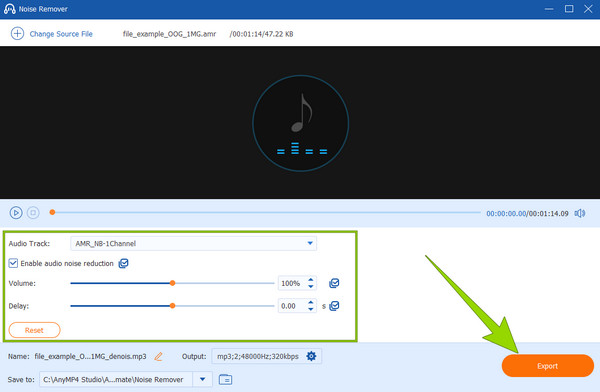The image size is (600, 392).
Task: Click the Save to path field
Action: (x=116, y=380)
